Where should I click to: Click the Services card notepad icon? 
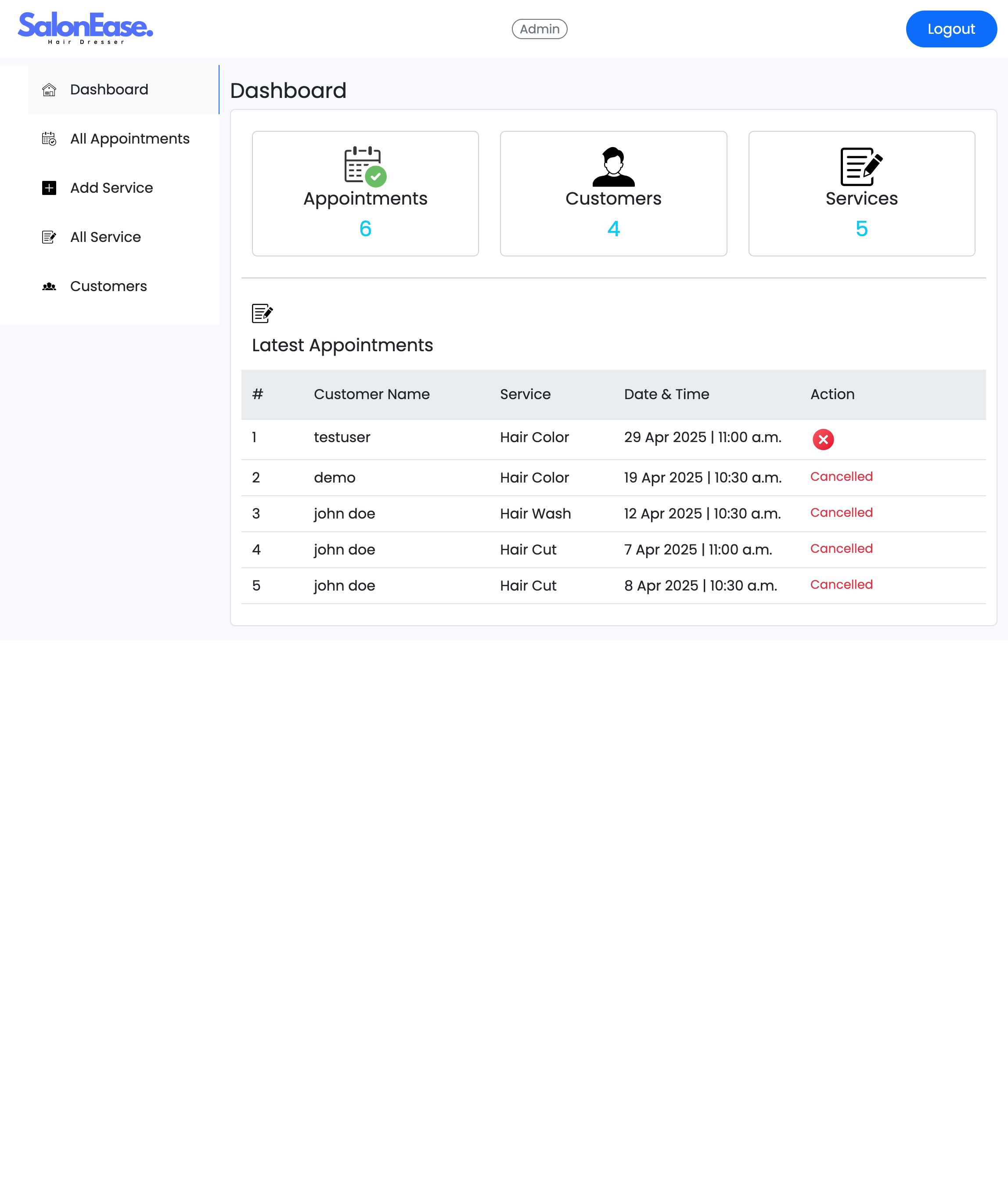[x=861, y=166]
